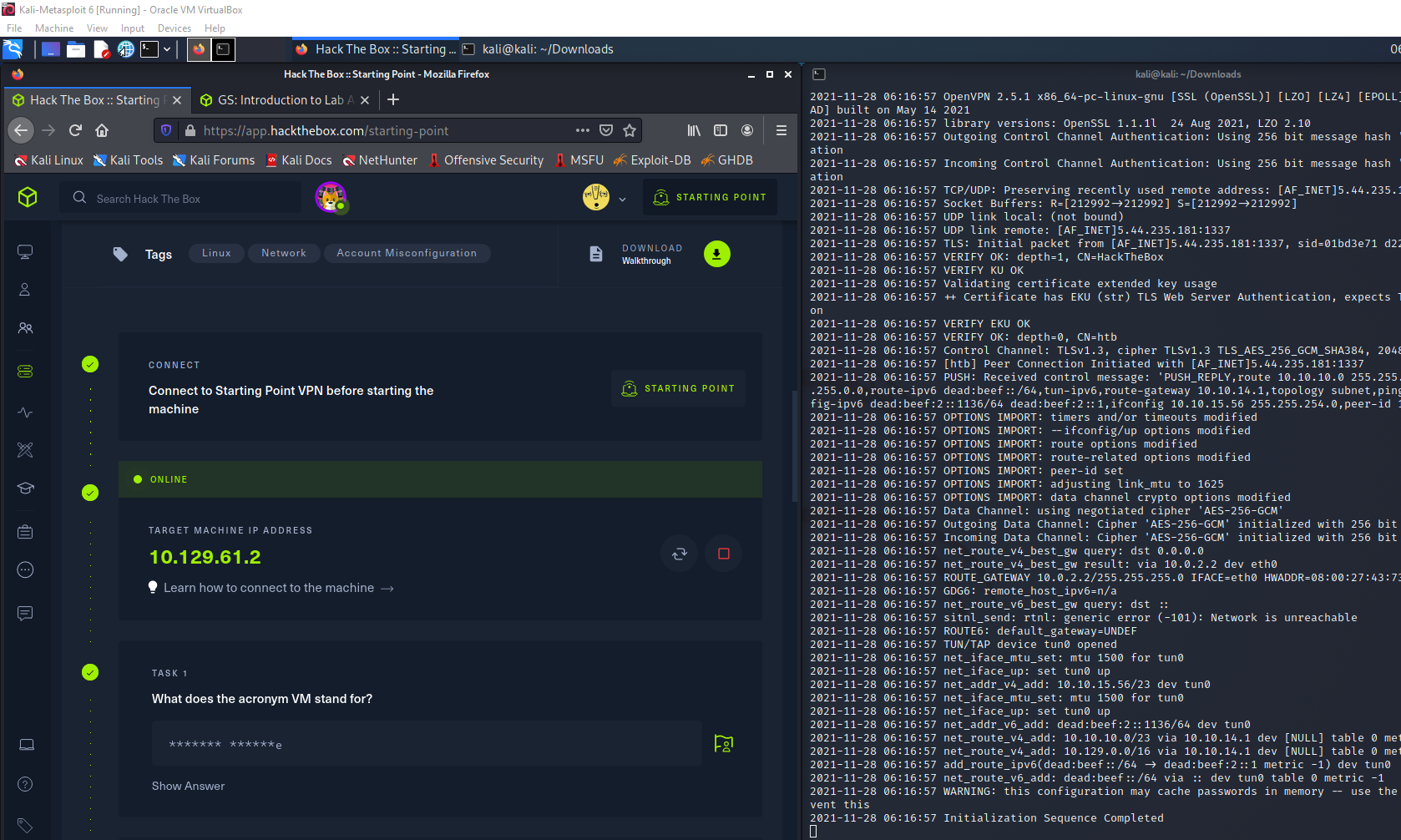The width and height of the screenshot is (1401, 840).
Task: Open a new Firefox tab
Action: tap(393, 100)
